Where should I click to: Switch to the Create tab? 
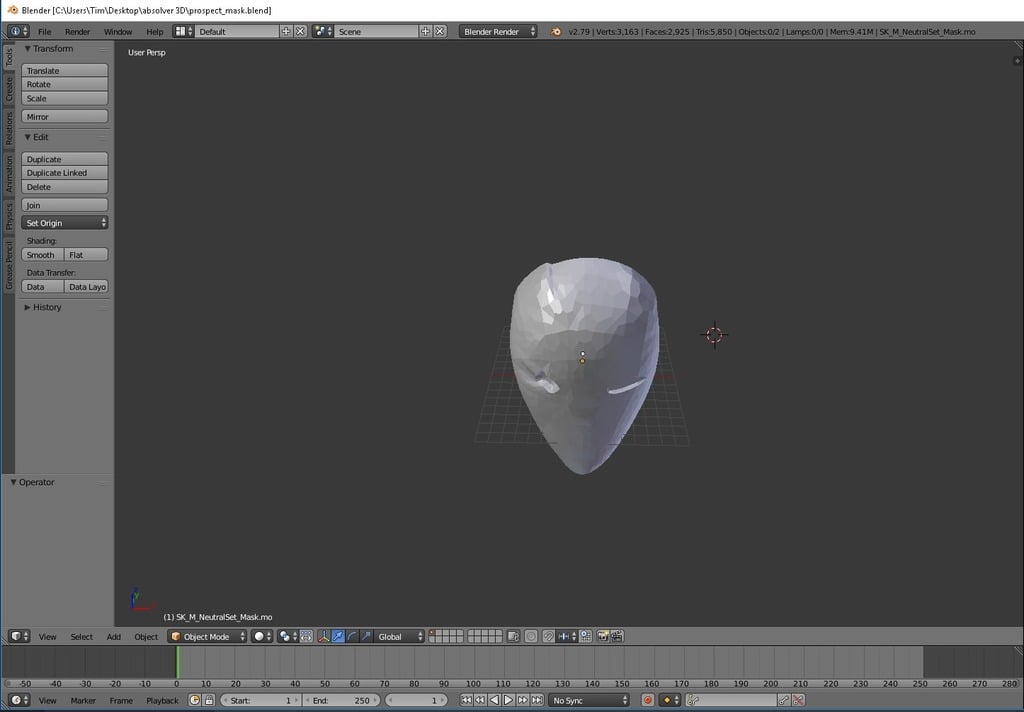pyautogui.click(x=8, y=89)
